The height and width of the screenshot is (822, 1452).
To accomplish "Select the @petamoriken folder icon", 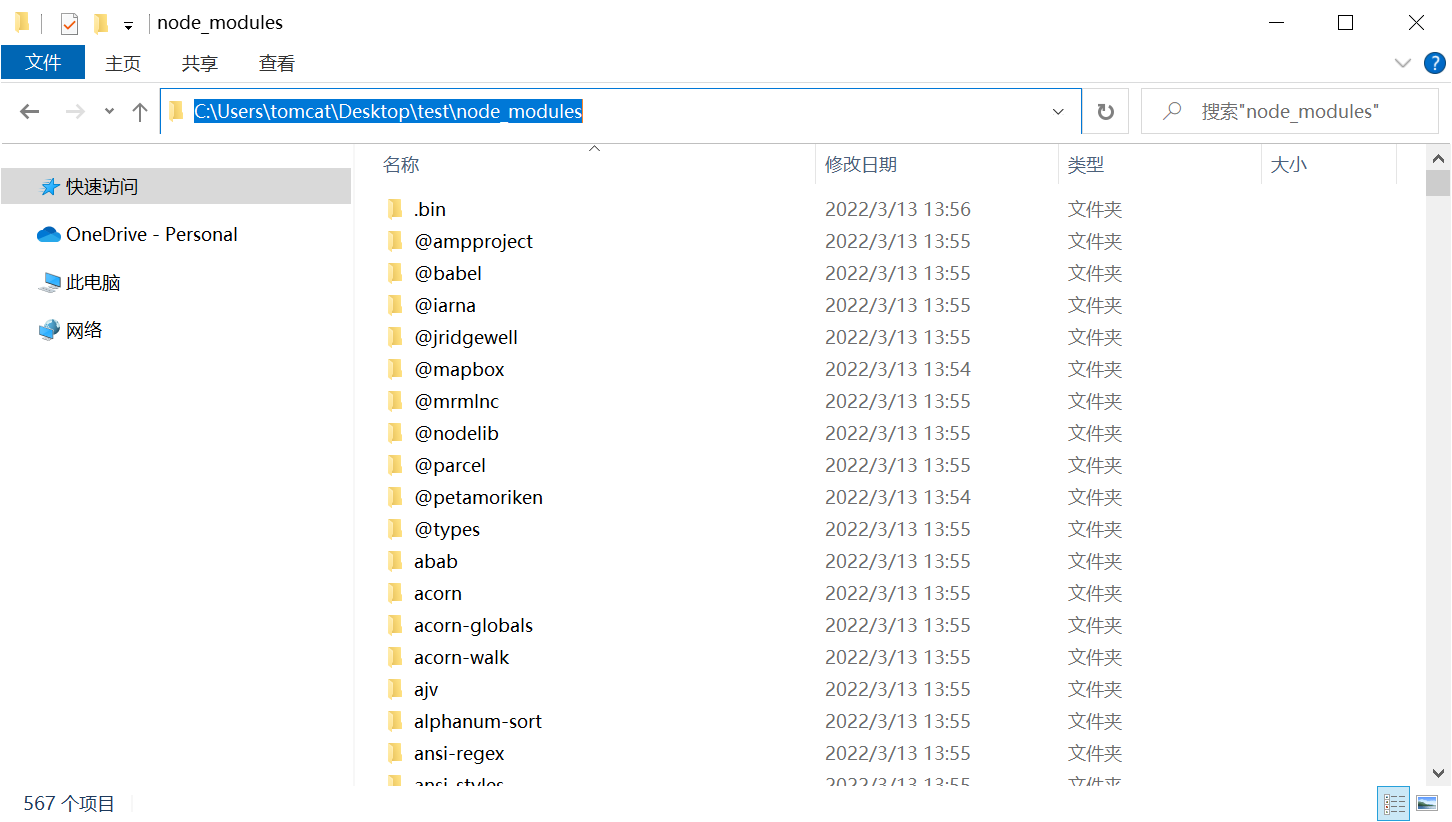I will (x=395, y=497).
